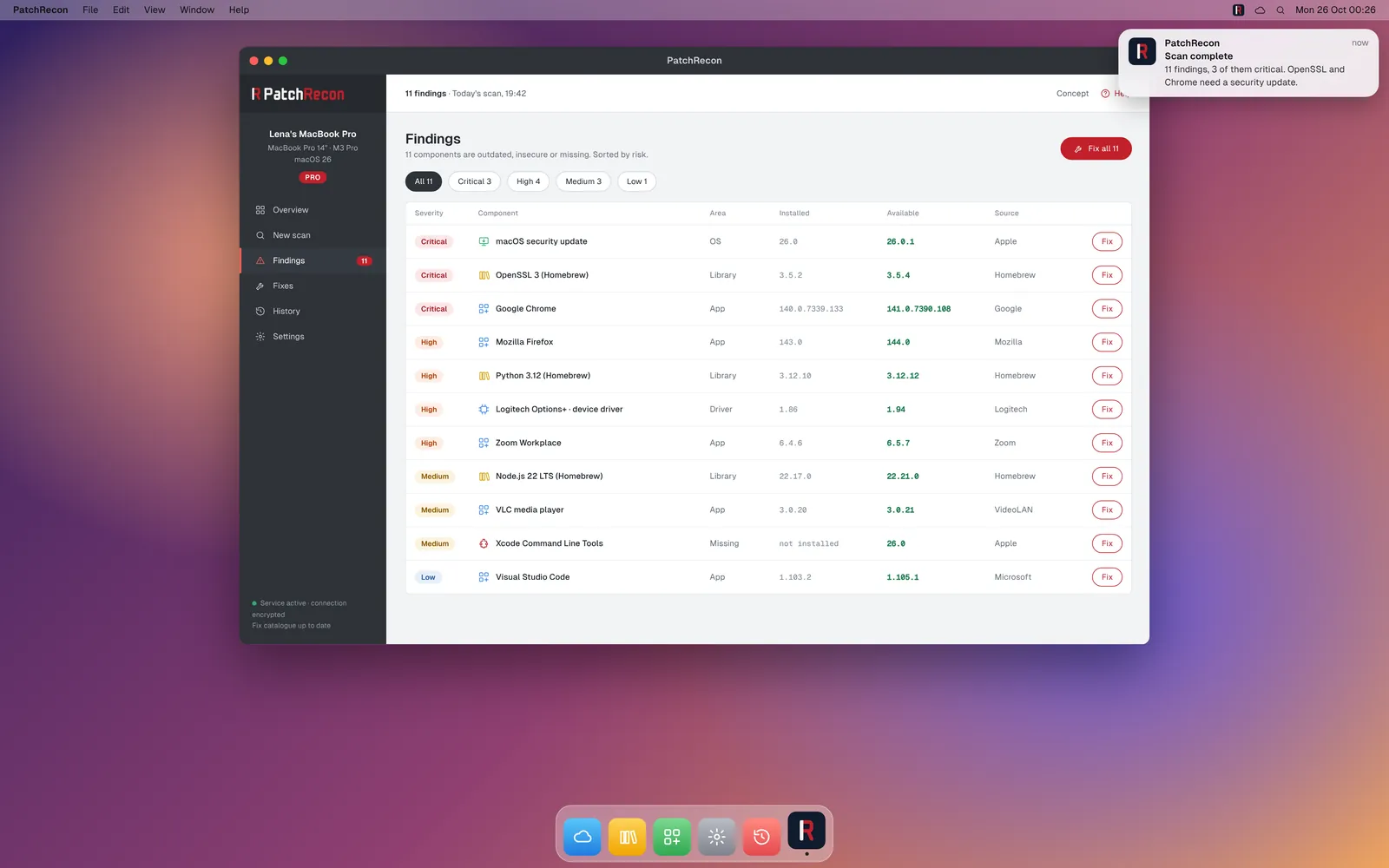The width and height of the screenshot is (1389, 868).
Task: Select the All 11 filter
Action: [x=424, y=181]
